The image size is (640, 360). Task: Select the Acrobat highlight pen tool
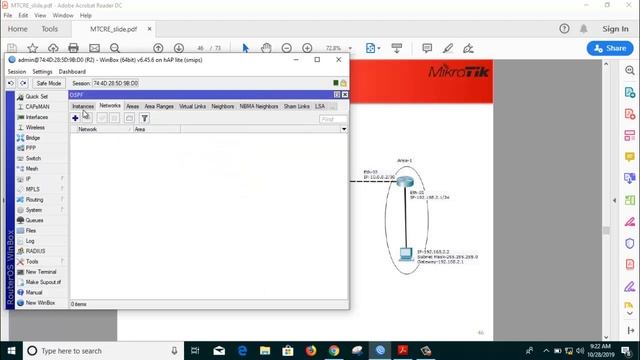click(x=448, y=48)
